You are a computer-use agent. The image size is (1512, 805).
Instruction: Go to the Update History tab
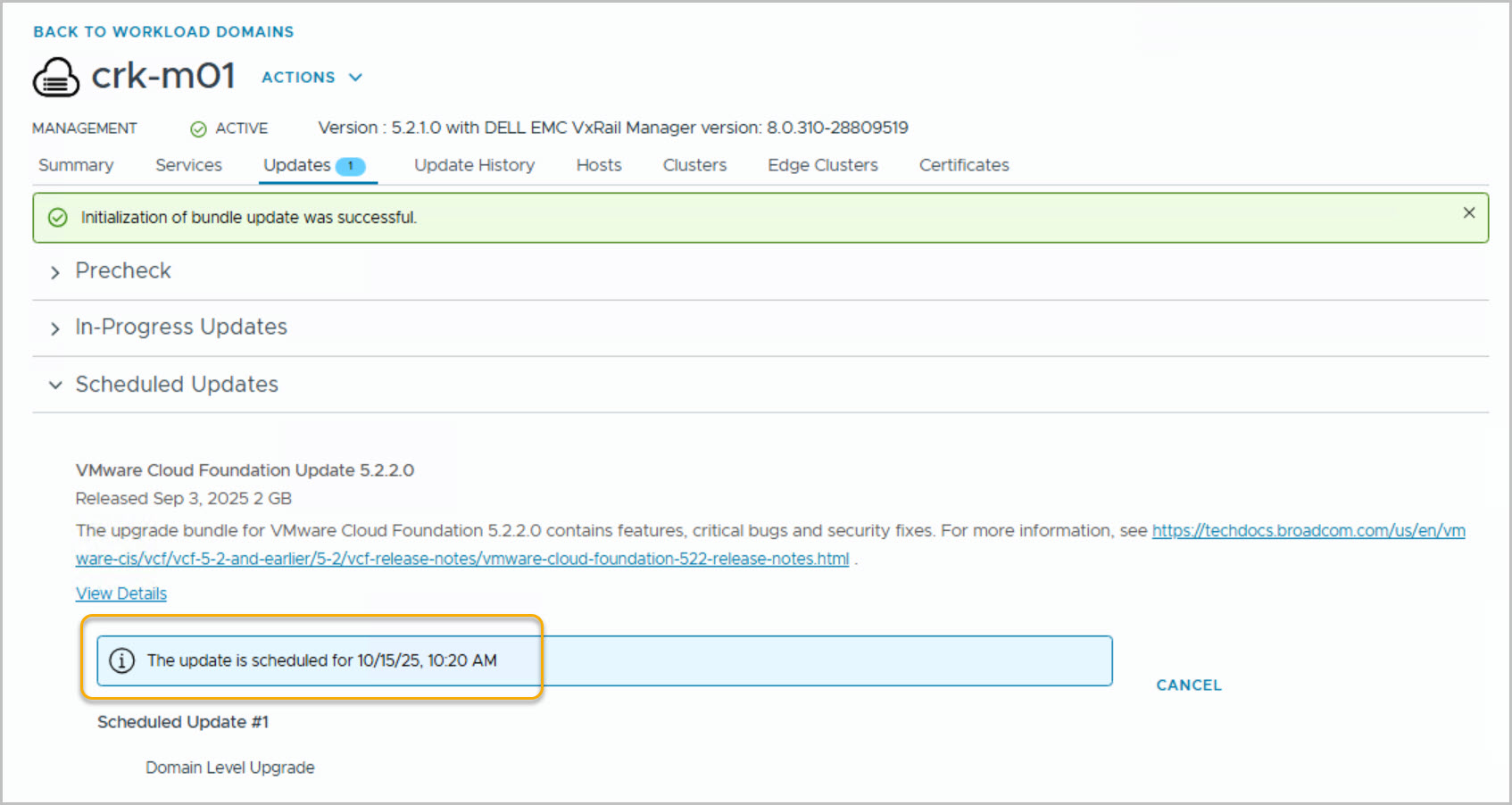coord(474,165)
